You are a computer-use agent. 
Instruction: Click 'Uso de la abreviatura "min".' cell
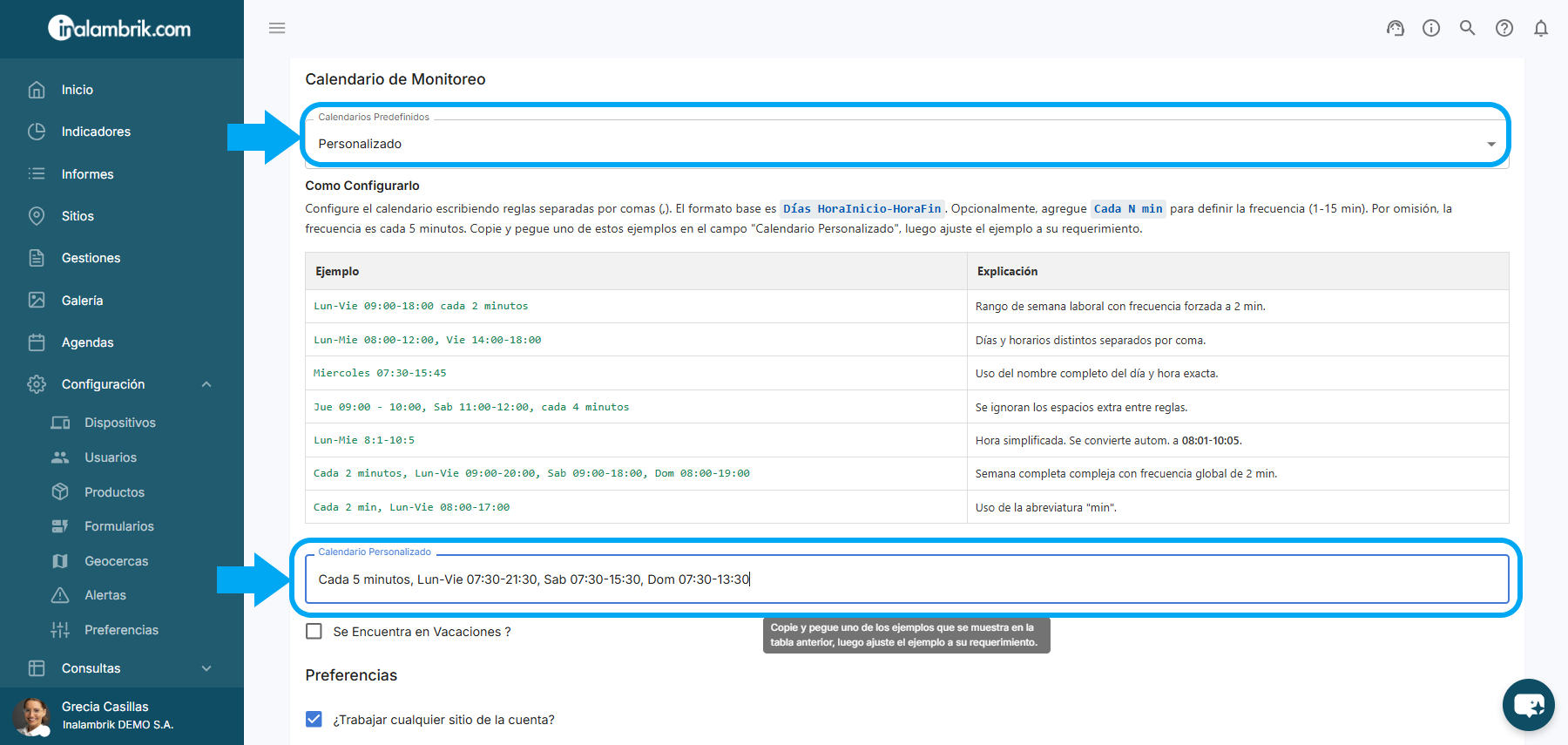point(1045,507)
